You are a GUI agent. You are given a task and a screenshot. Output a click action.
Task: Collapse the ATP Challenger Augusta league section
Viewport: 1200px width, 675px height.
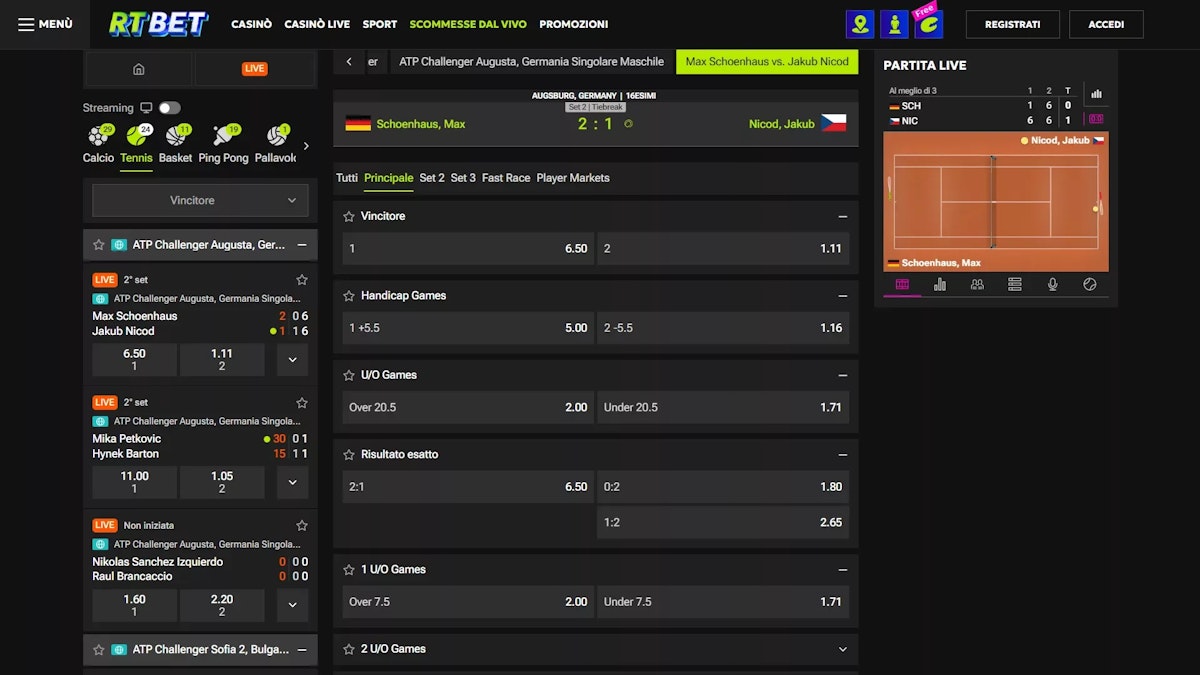302,245
